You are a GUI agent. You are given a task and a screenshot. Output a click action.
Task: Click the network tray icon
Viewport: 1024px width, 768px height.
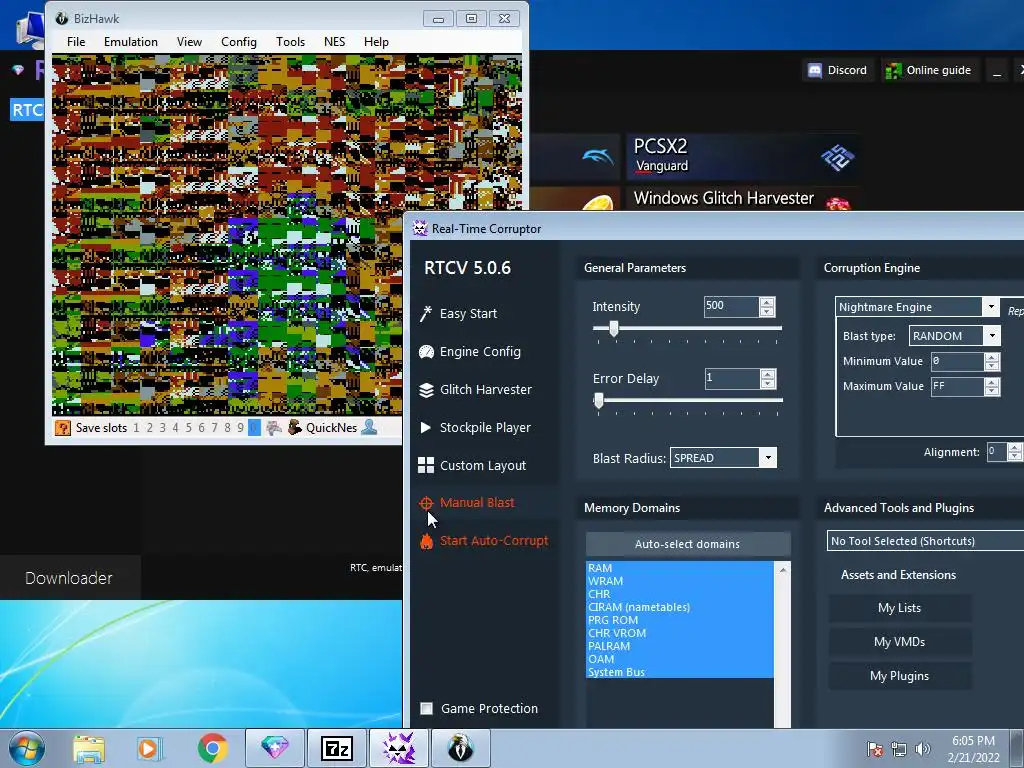899,749
